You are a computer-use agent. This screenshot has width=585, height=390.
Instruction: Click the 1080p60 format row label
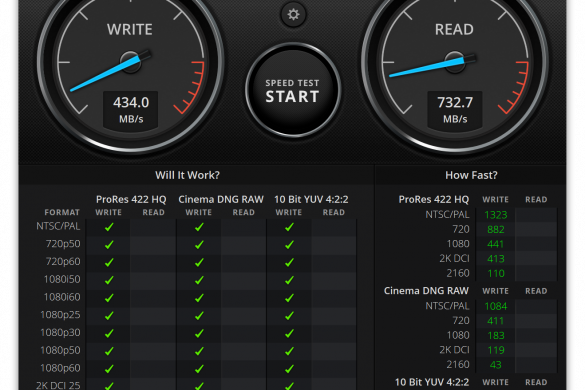click(x=60, y=368)
